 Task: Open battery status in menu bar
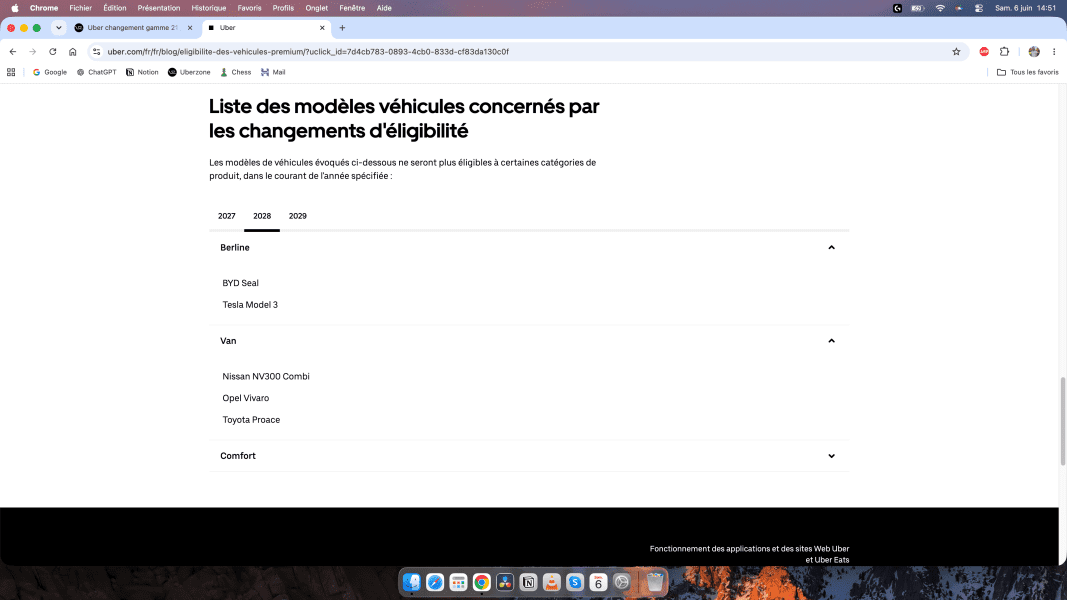point(918,8)
